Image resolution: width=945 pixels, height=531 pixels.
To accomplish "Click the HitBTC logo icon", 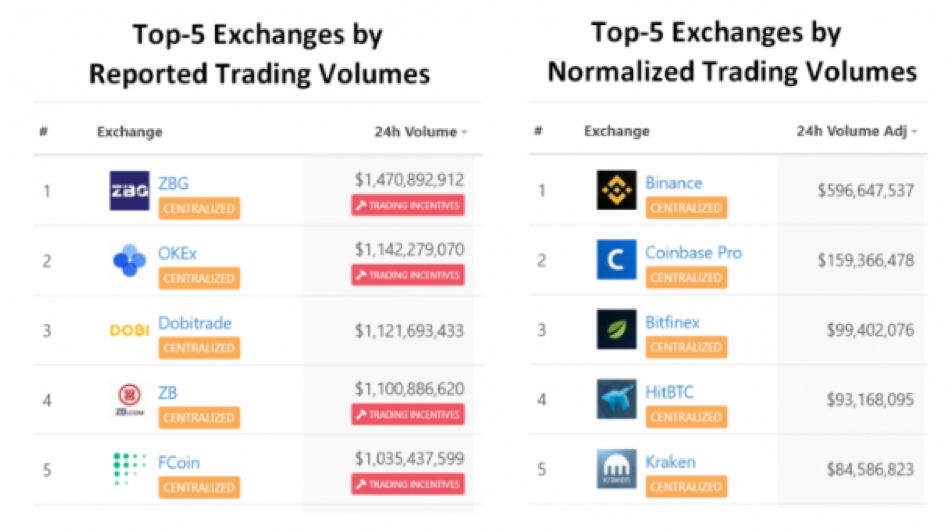I will (x=616, y=399).
